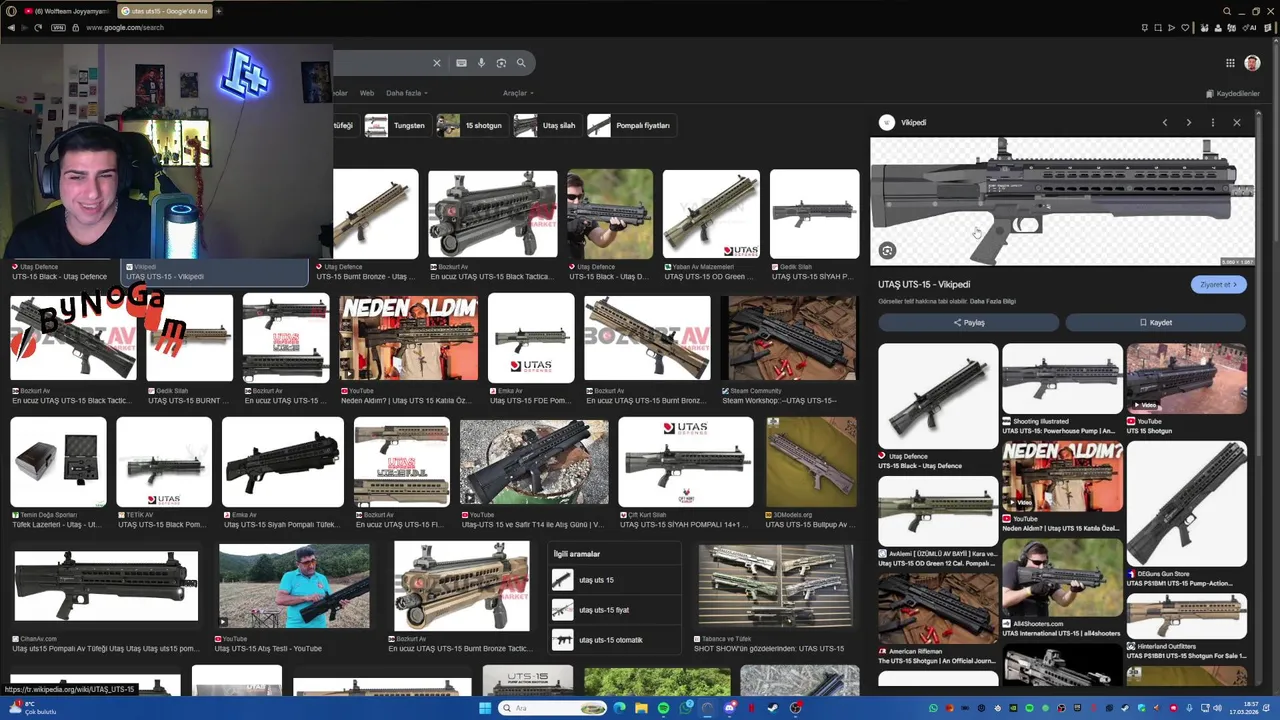Start a voice search with the microphone
This screenshot has width=1280, height=720.
[x=481, y=63]
